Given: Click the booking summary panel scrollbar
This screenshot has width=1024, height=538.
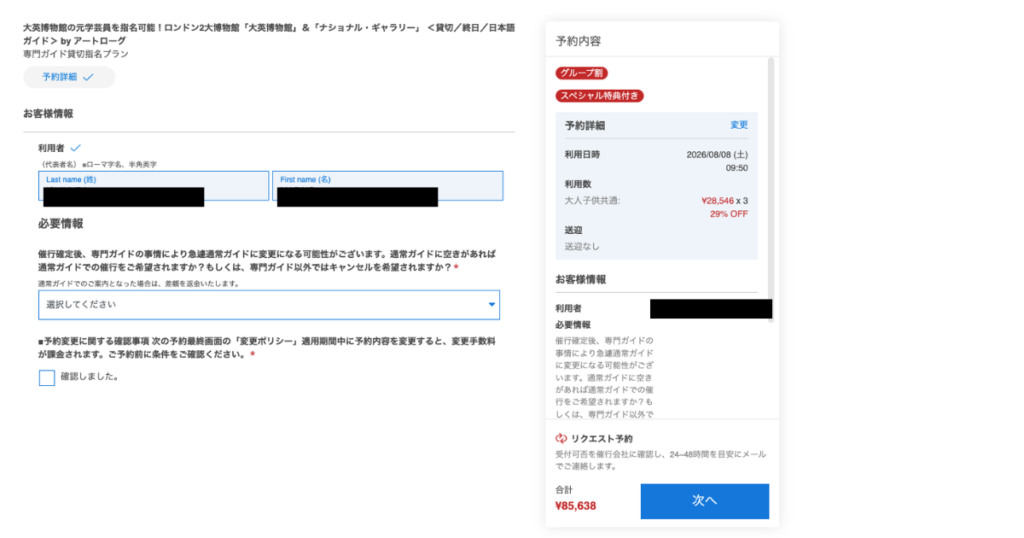Looking at the screenshot, I should 771,189.
